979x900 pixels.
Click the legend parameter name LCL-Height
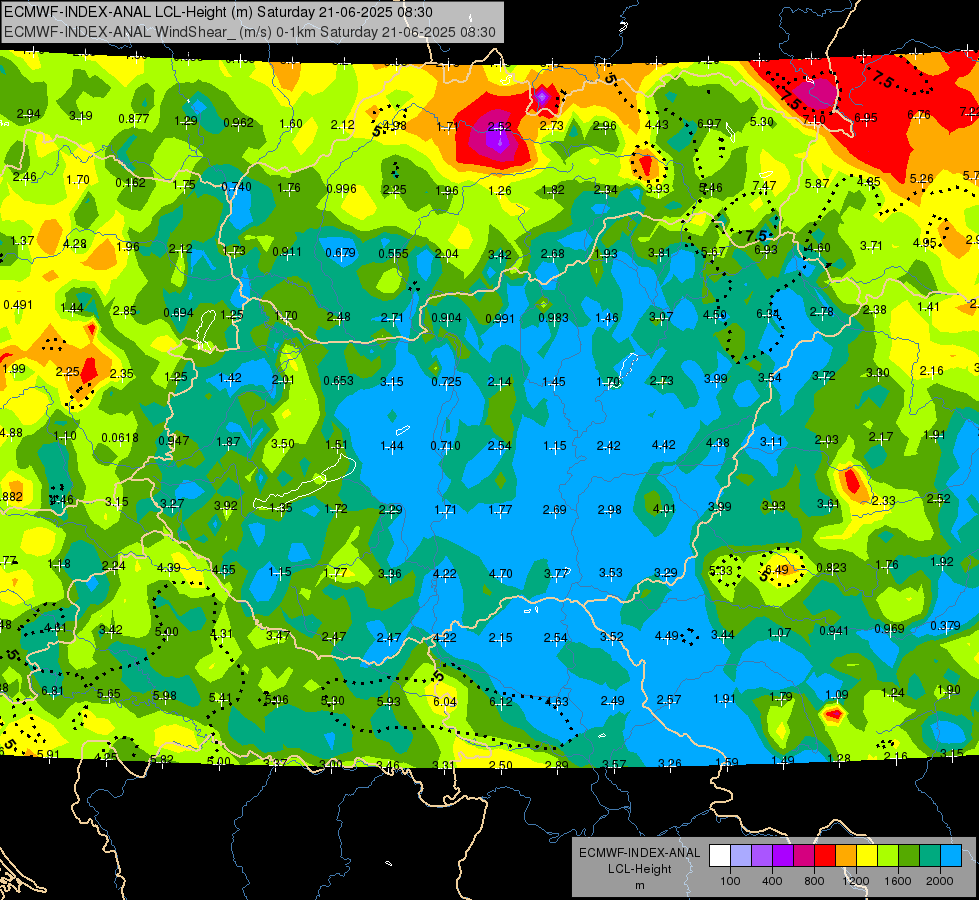pyautogui.click(x=639, y=869)
